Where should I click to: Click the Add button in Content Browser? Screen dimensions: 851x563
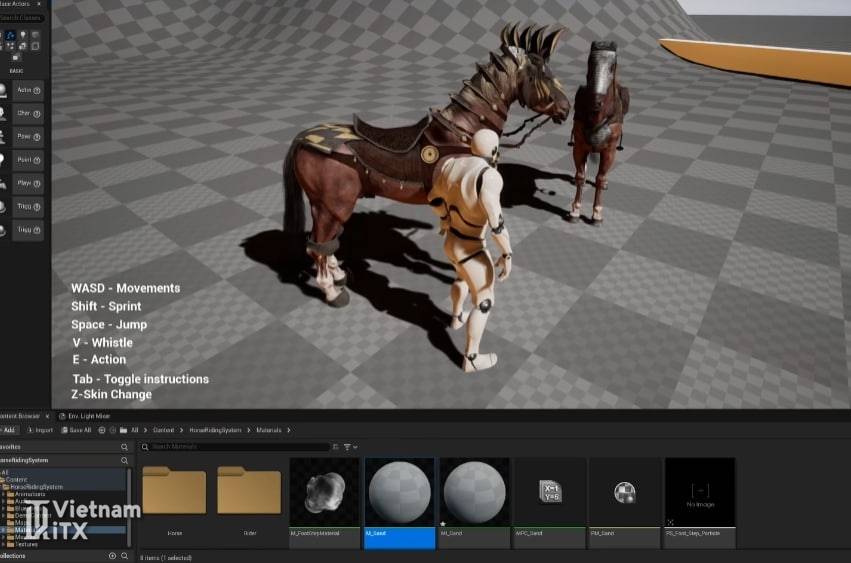[9, 430]
